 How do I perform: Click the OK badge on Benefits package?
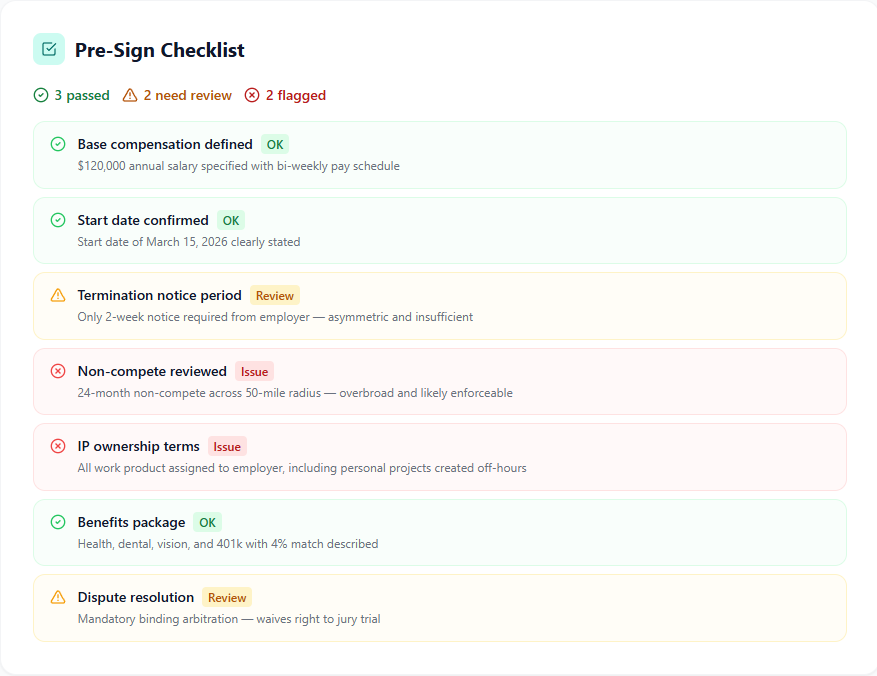click(208, 523)
